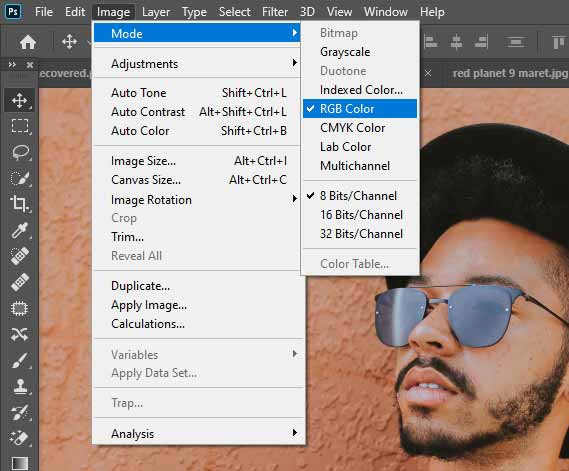Select the Lasso tool
Viewport: 569px width, 471px height.
(20, 152)
